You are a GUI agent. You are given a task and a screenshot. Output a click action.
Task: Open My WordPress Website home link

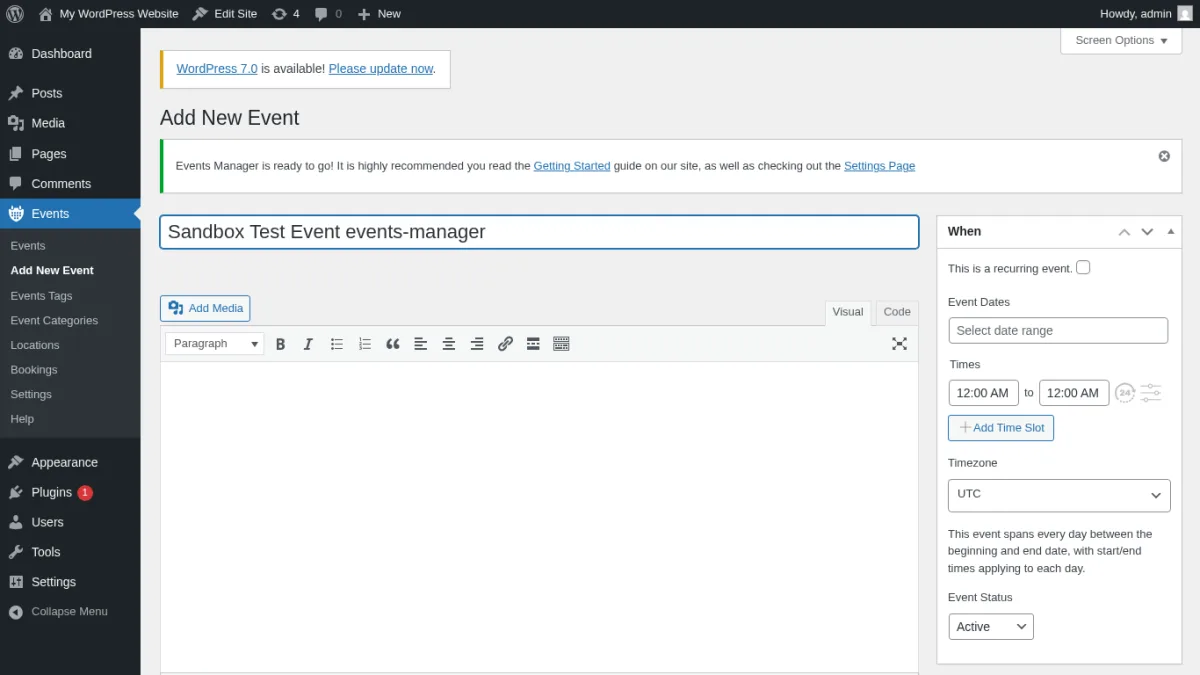click(108, 14)
